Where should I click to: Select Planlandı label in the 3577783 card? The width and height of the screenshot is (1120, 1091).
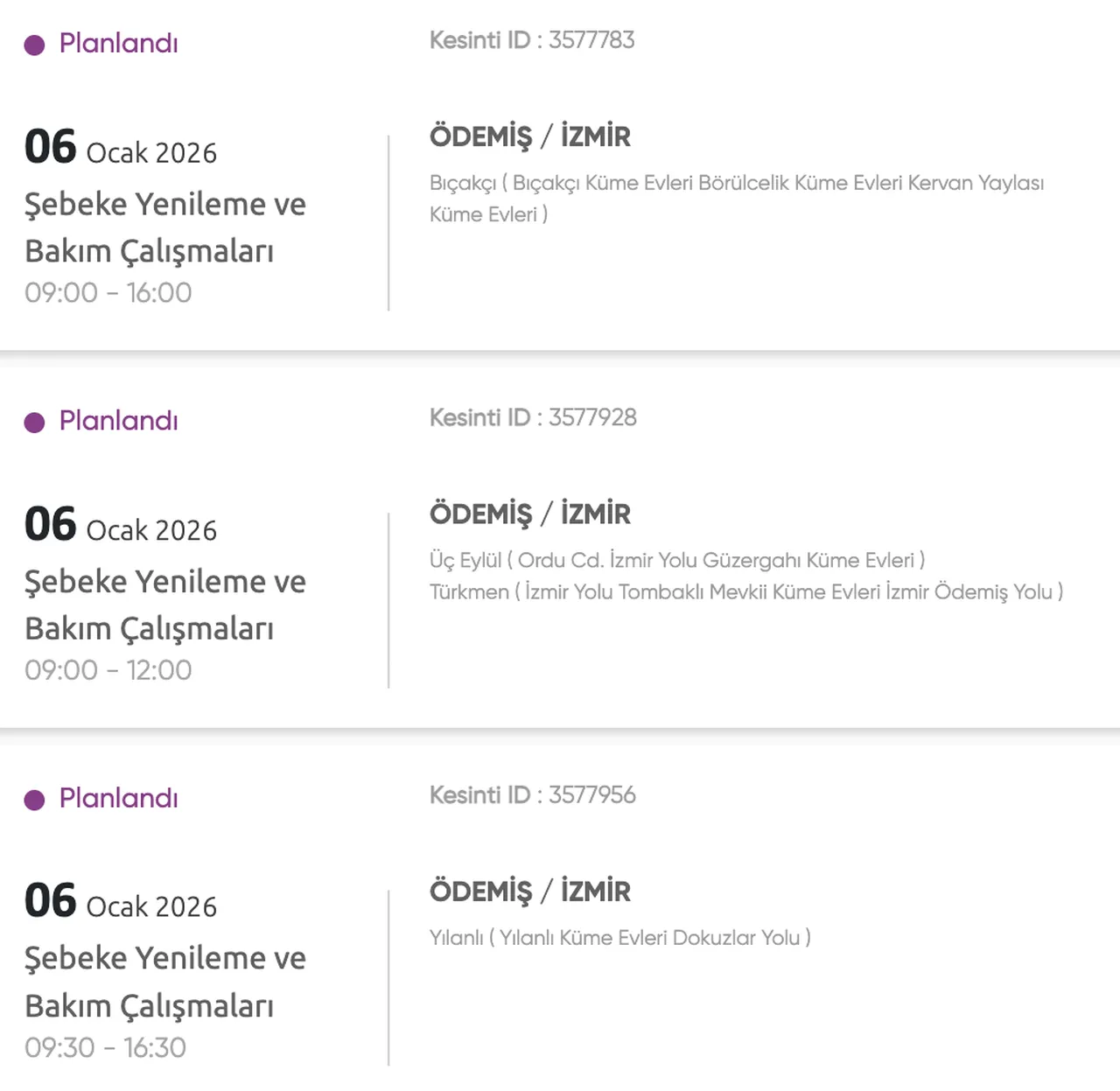118,43
